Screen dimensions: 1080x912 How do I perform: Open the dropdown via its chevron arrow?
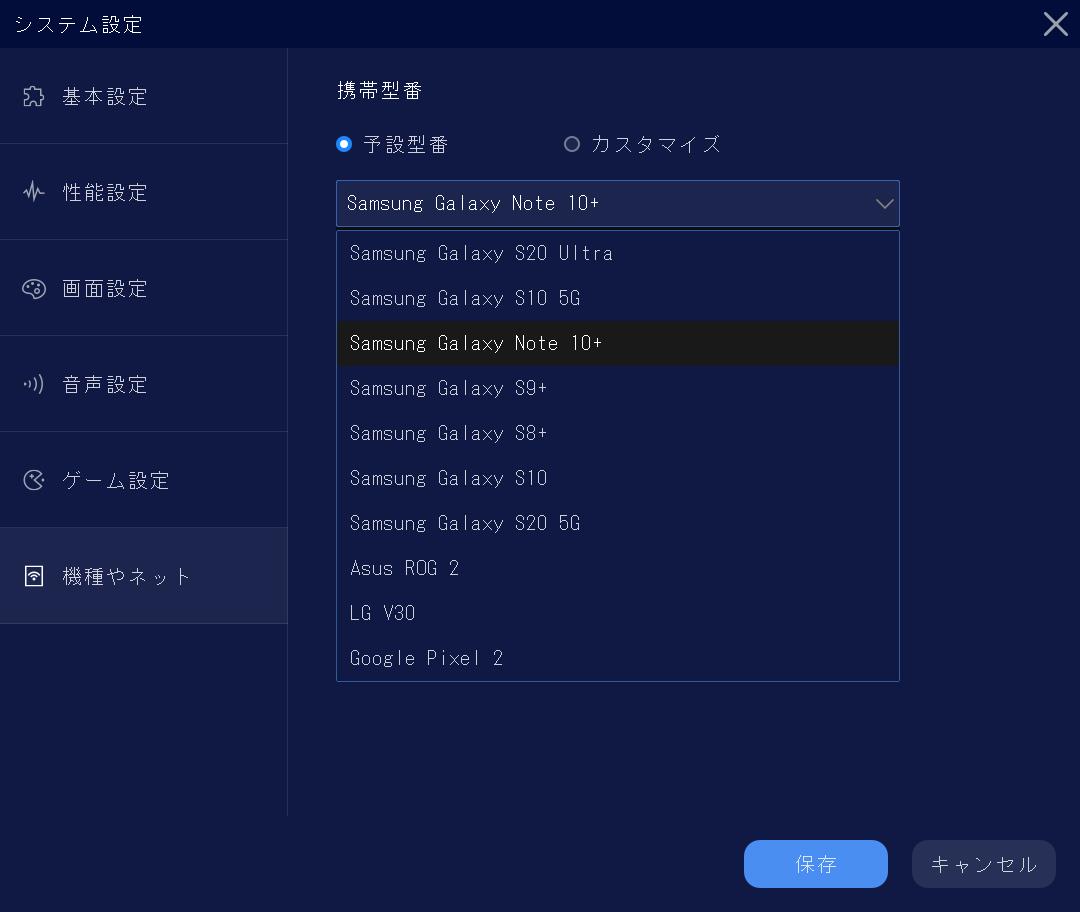(884, 203)
